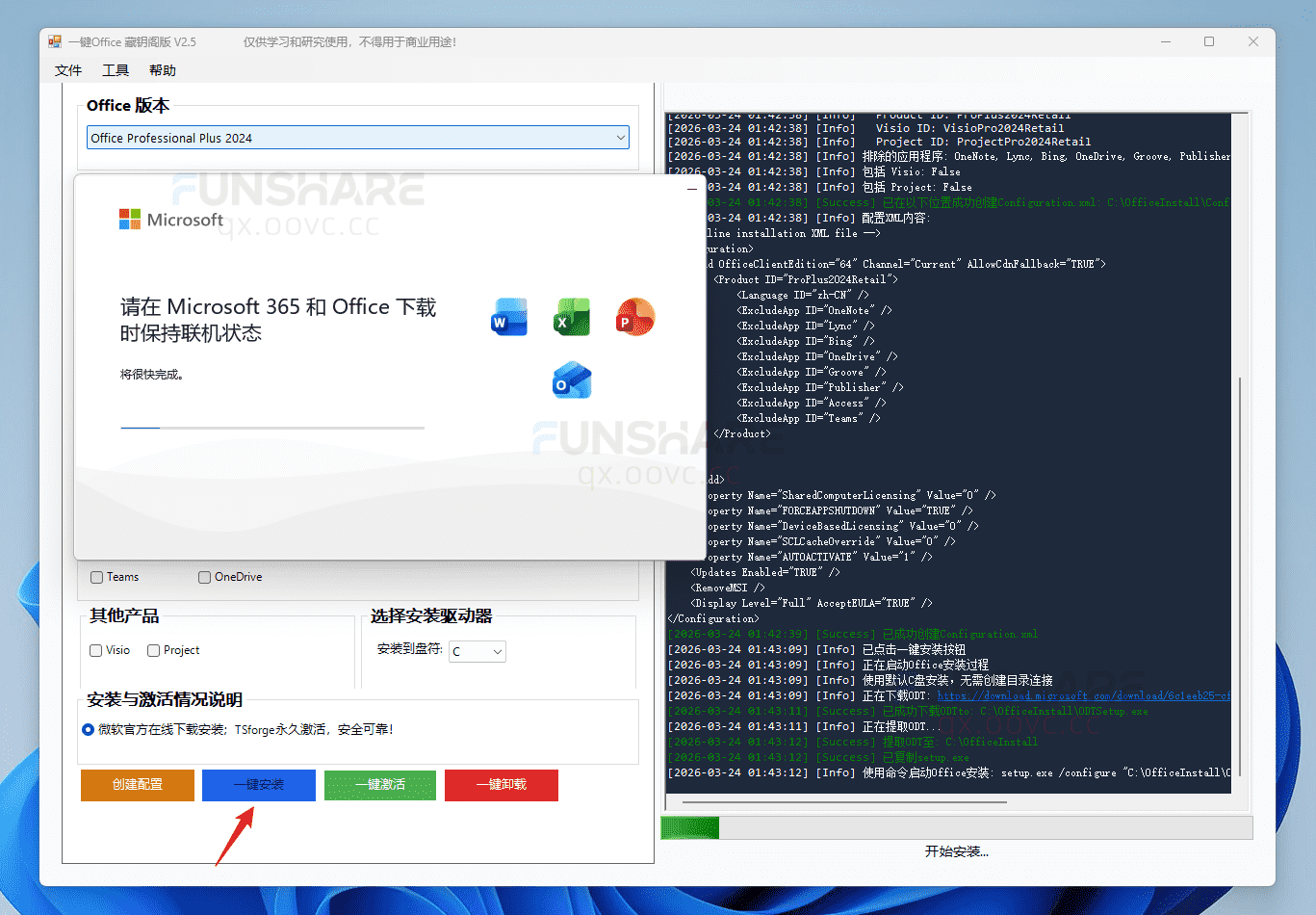The image size is (1316, 915).
Task: Click the PowerPoint app icon
Action: (635, 317)
